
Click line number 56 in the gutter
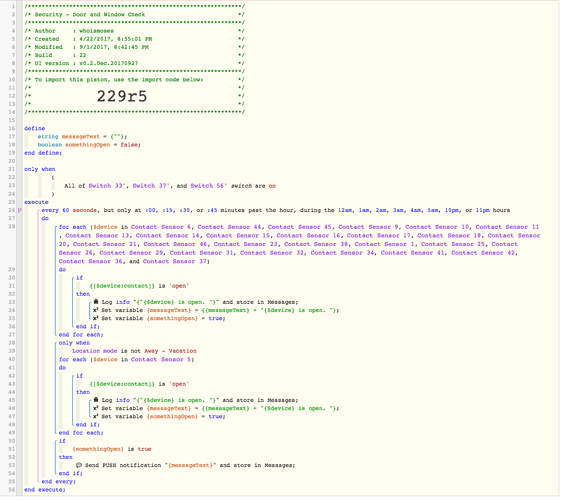tap(11, 490)
